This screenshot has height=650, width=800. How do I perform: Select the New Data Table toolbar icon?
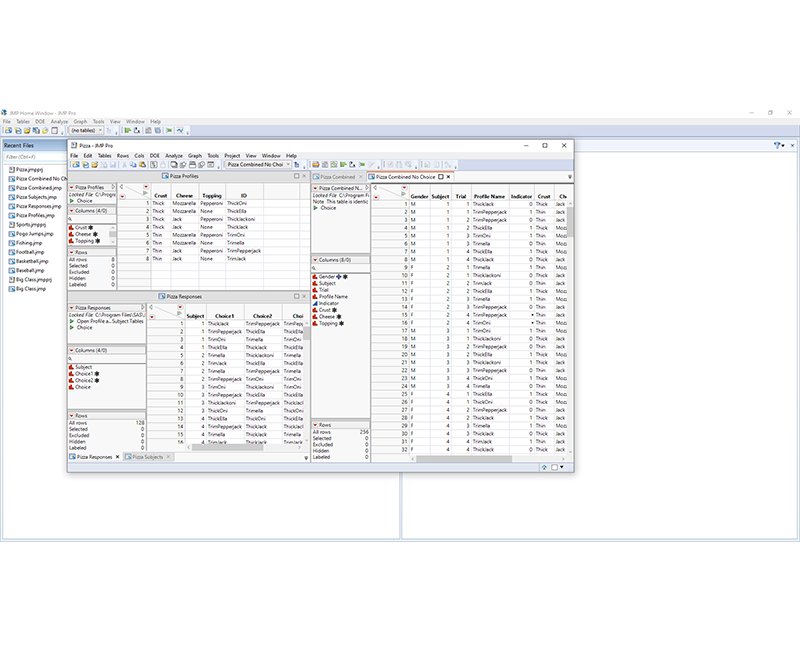tap(76, 167)
